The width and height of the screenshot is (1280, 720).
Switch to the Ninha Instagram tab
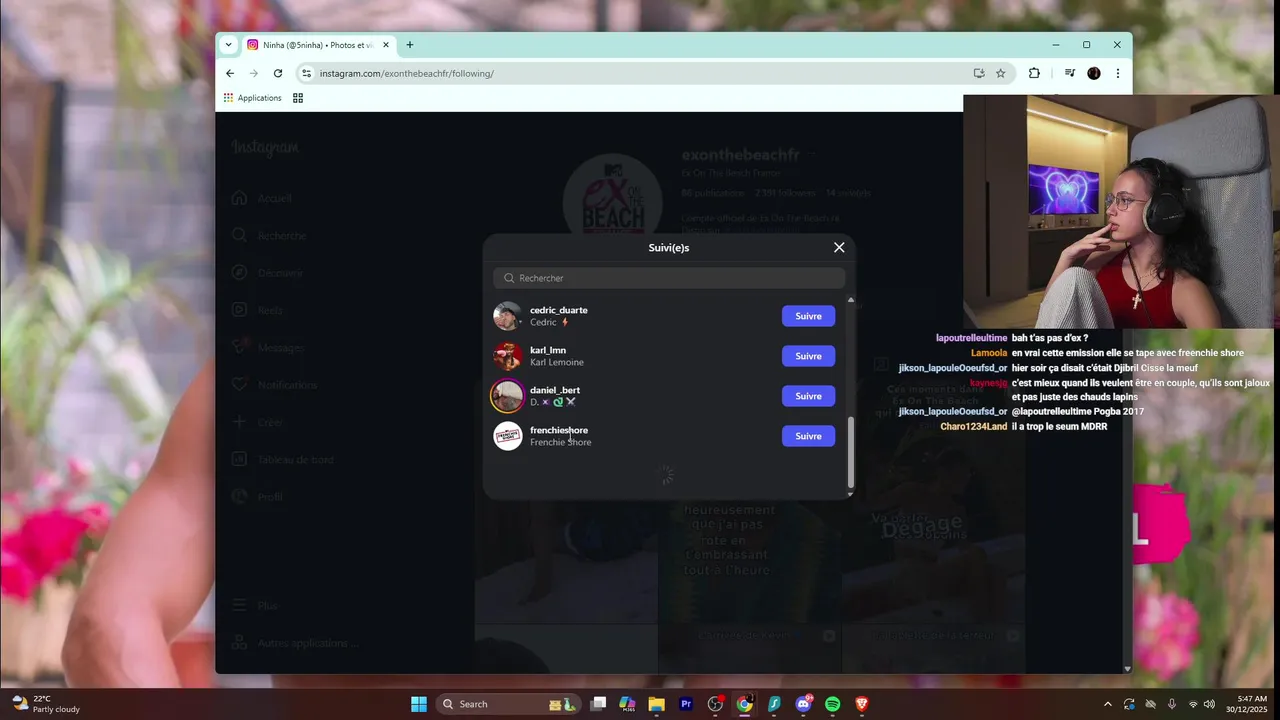318,45
